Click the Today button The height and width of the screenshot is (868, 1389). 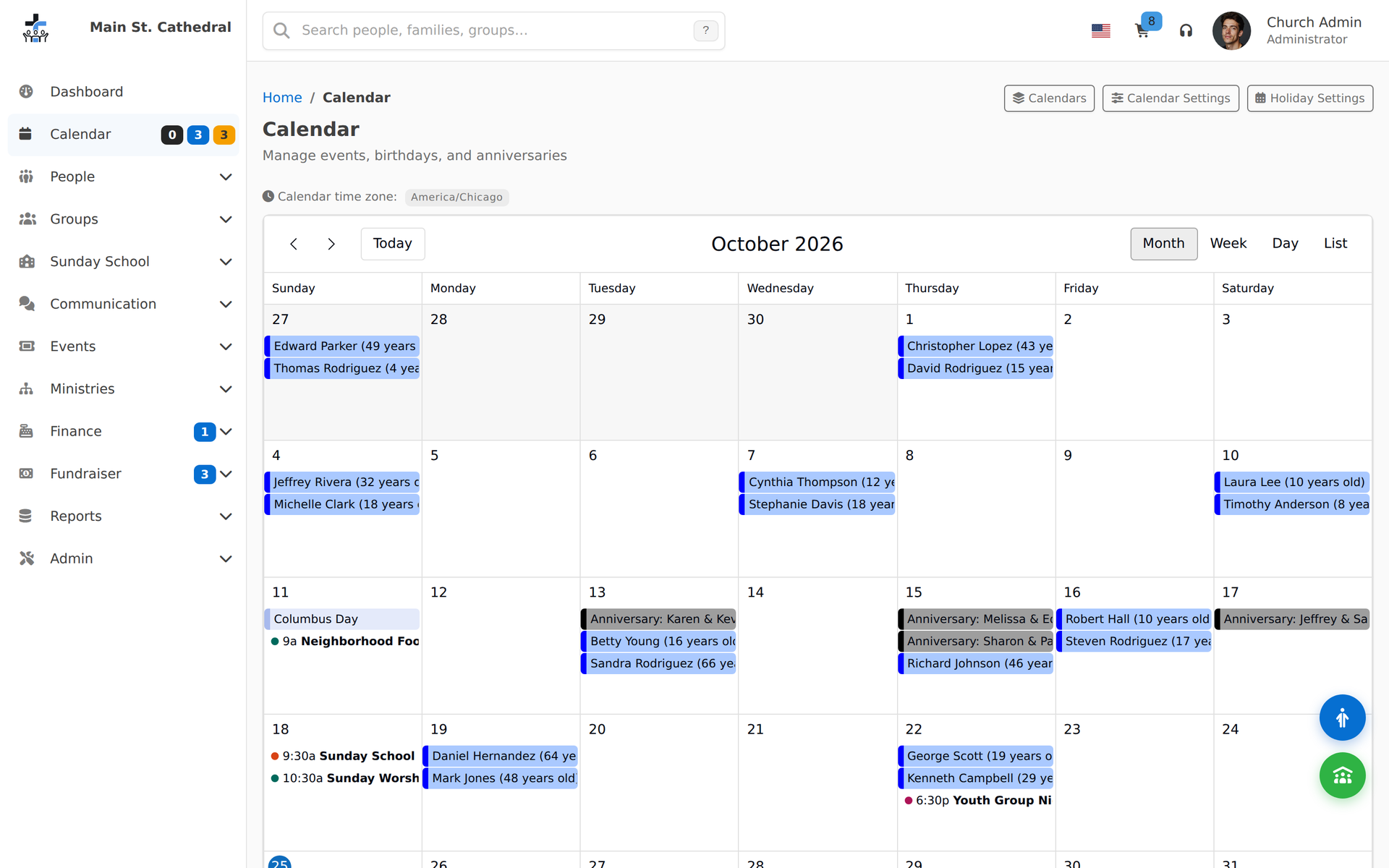click(x=393, y=244)
